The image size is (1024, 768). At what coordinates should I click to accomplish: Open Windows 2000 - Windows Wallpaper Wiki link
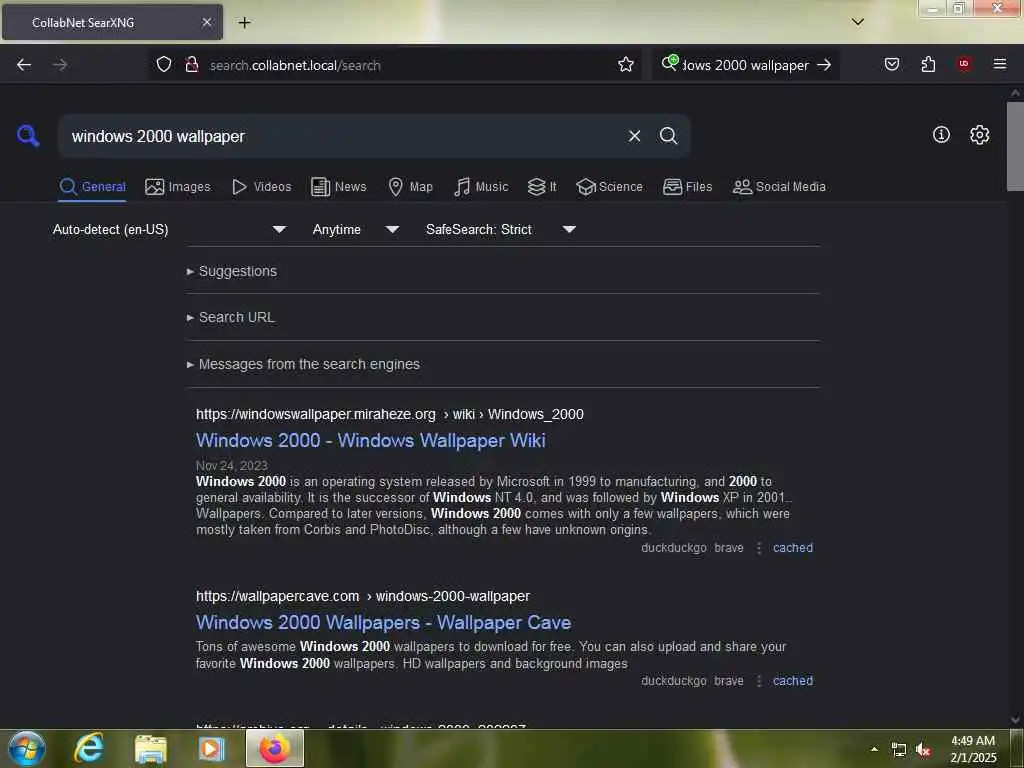tap(370, 441)
